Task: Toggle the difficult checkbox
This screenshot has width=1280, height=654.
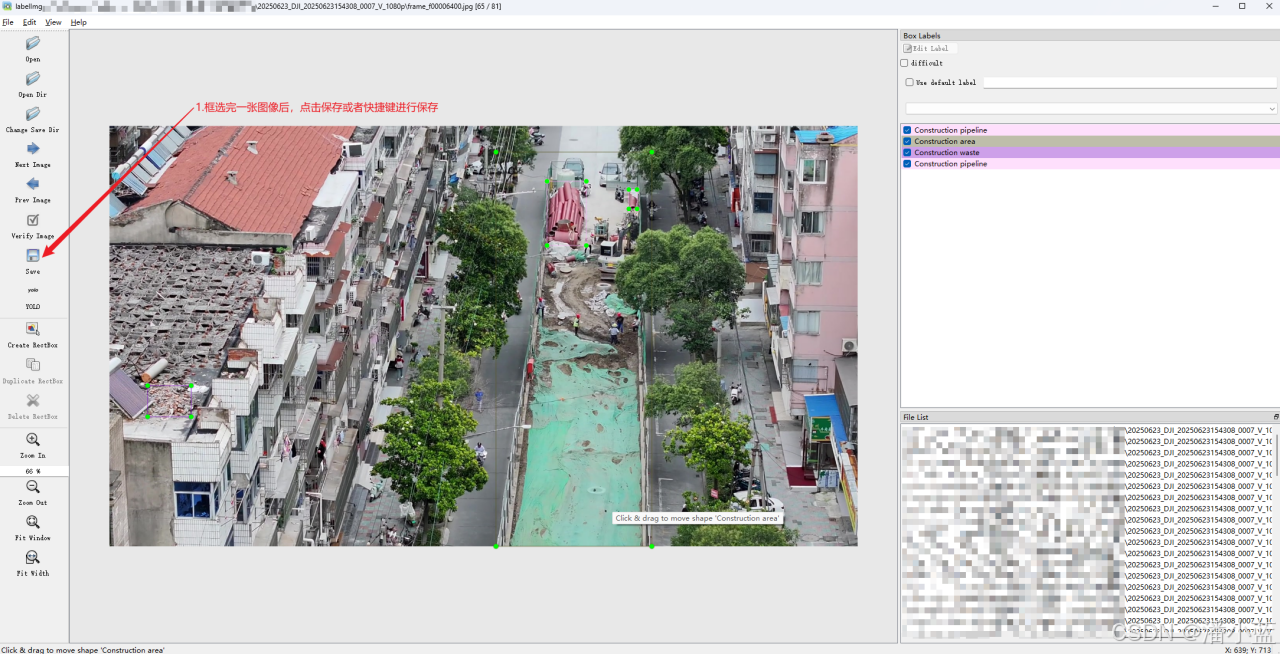Action: [x=905, y=63]
